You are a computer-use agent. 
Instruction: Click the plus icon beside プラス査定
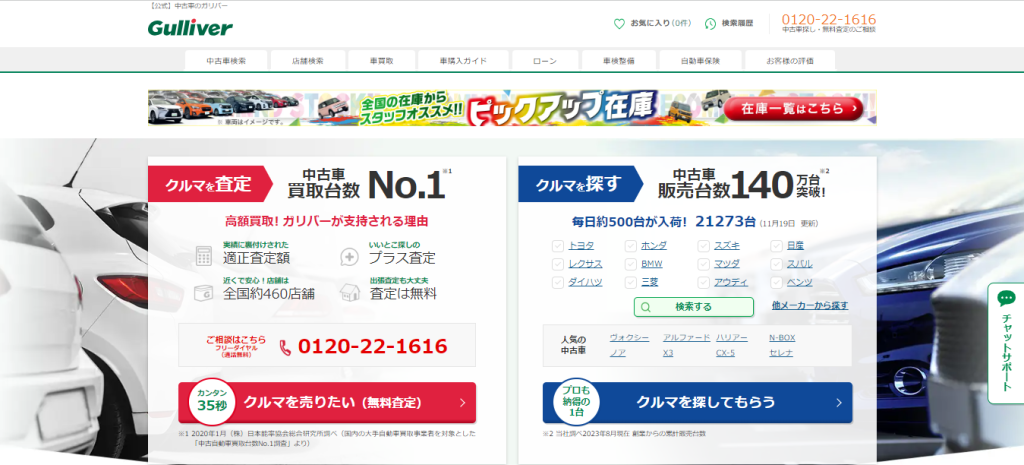click(x=350, y=256)
